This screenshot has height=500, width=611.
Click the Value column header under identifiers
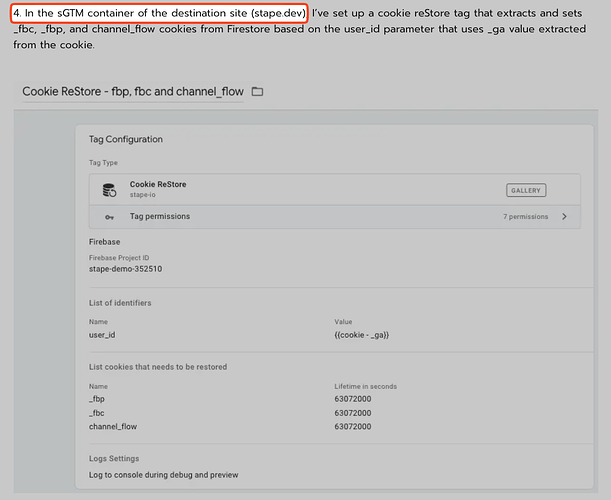(x=343, y=322)
